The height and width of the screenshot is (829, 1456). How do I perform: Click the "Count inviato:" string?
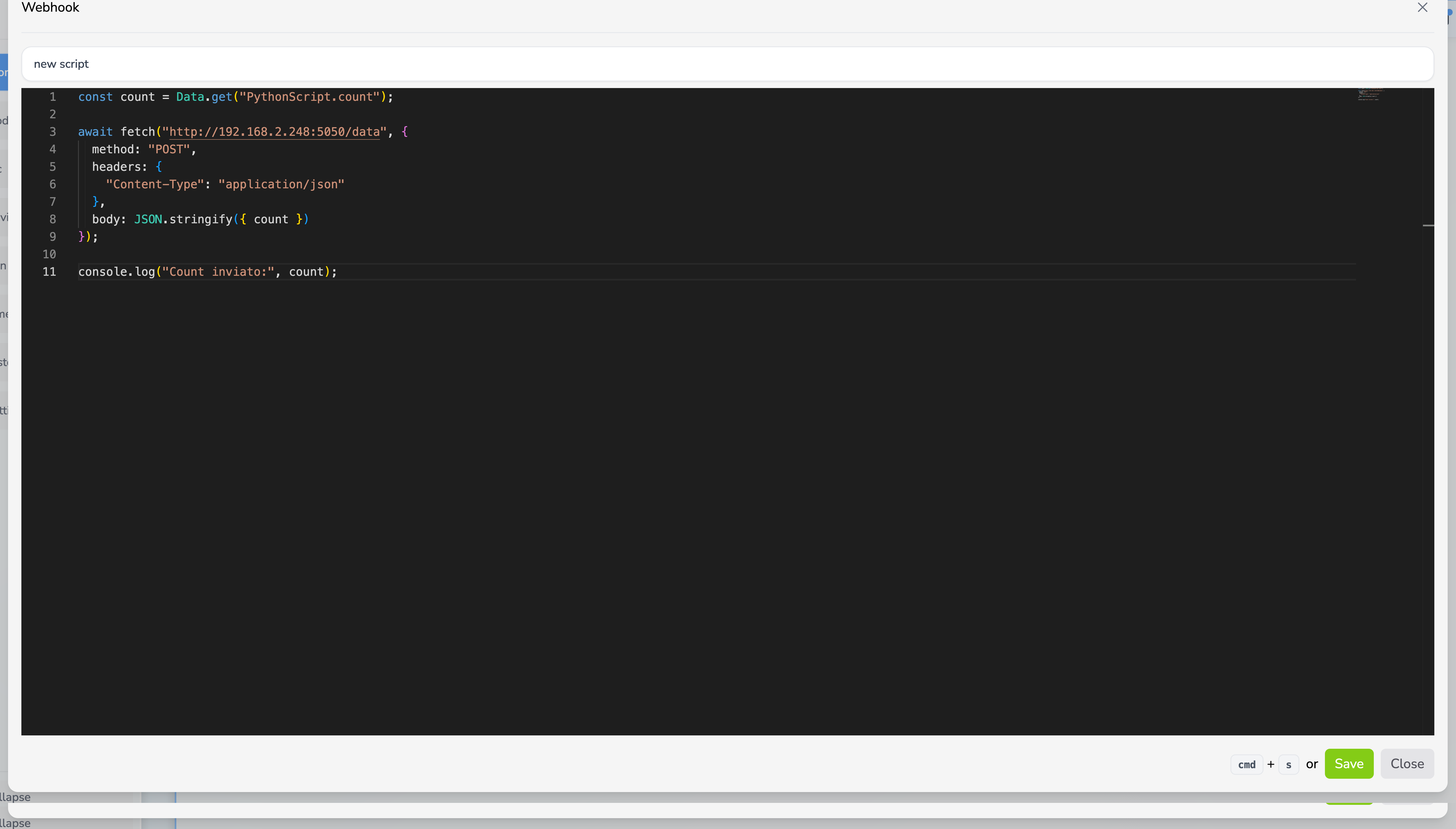(218, 272)
